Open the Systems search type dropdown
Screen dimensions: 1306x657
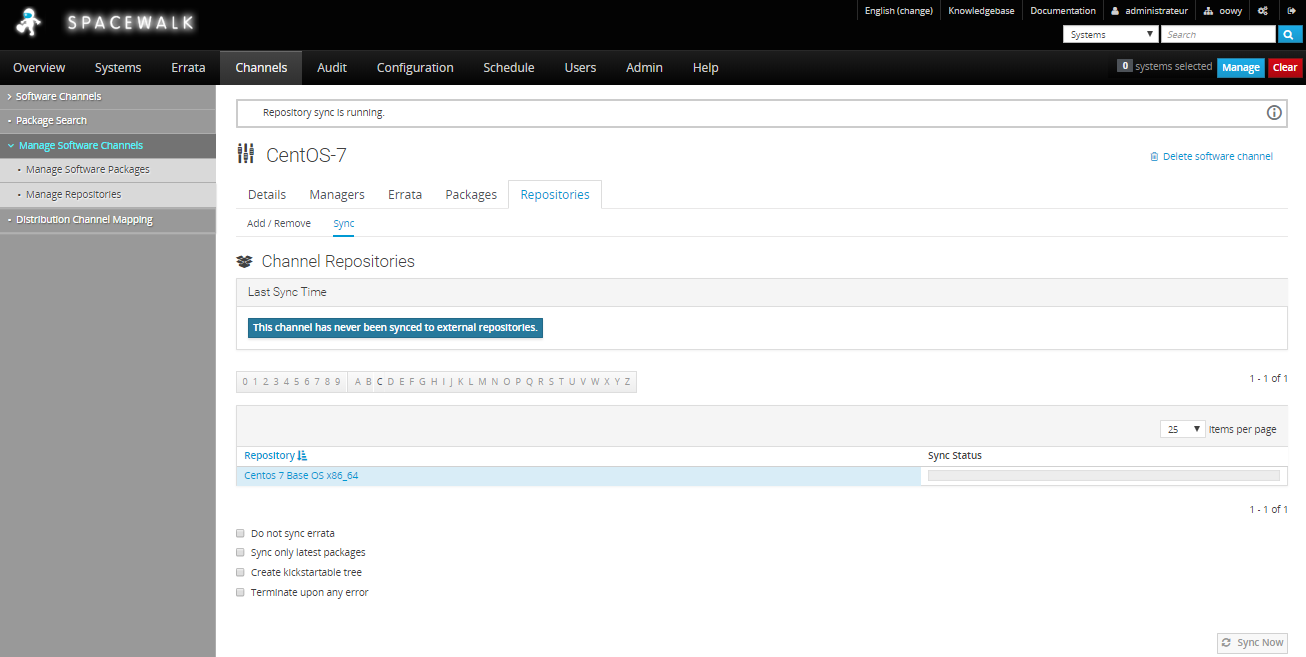[x=1110, y=34]
